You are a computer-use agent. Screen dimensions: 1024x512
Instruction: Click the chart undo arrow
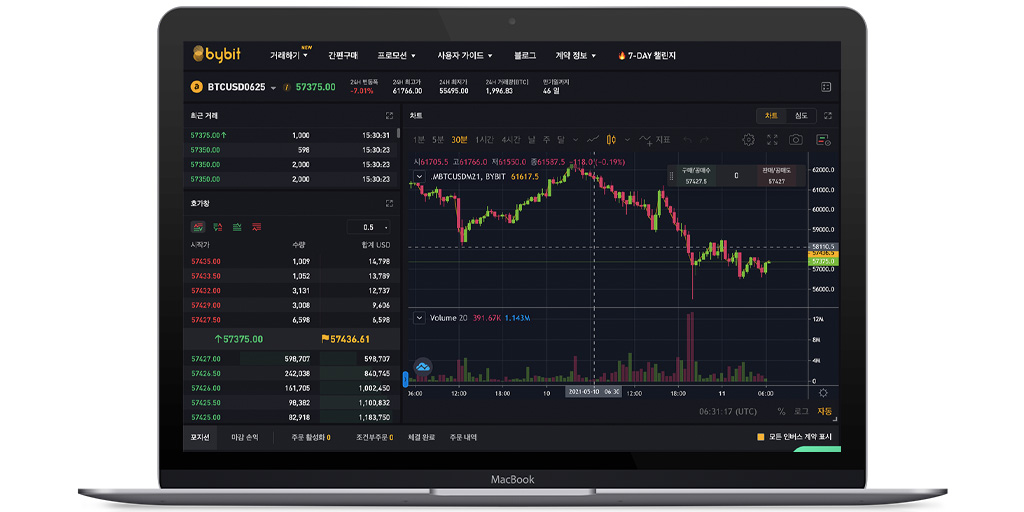687,140
